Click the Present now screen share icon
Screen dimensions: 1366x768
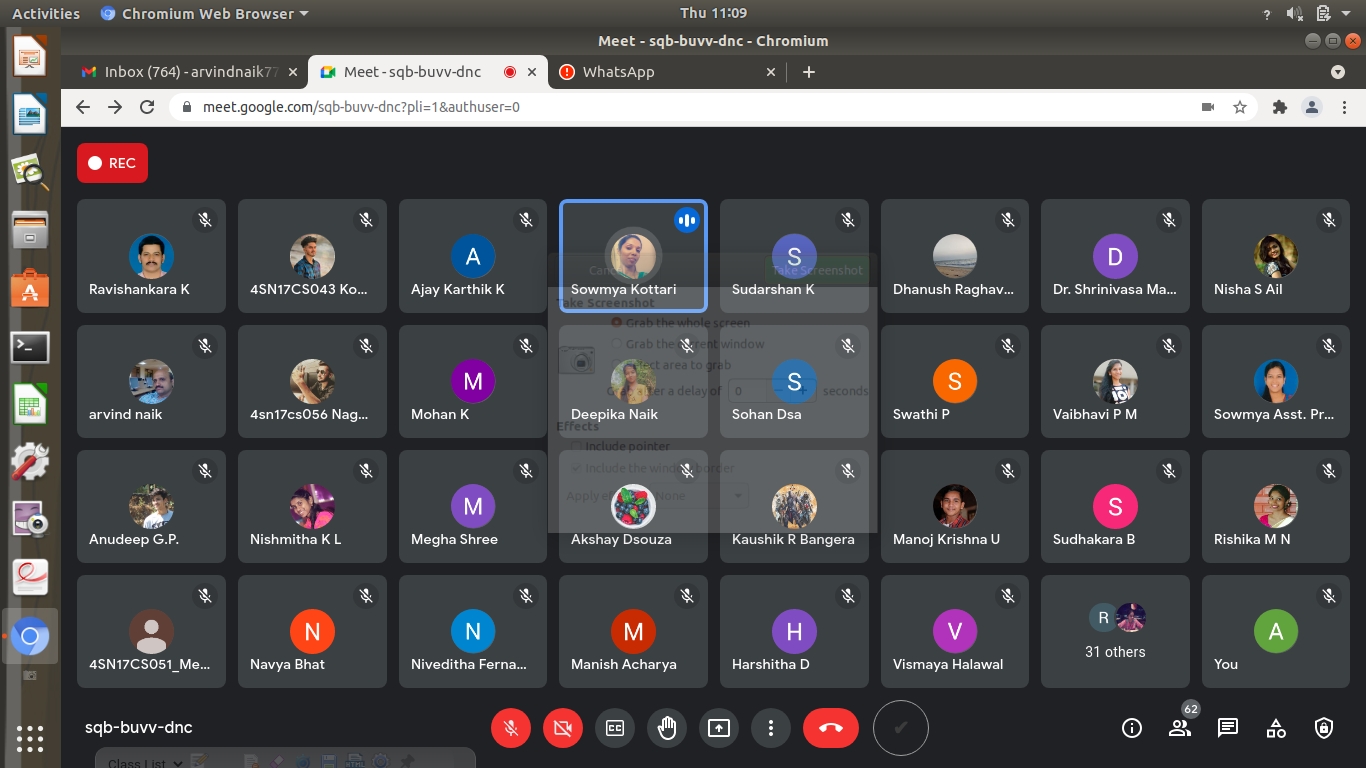click(719, 729)
